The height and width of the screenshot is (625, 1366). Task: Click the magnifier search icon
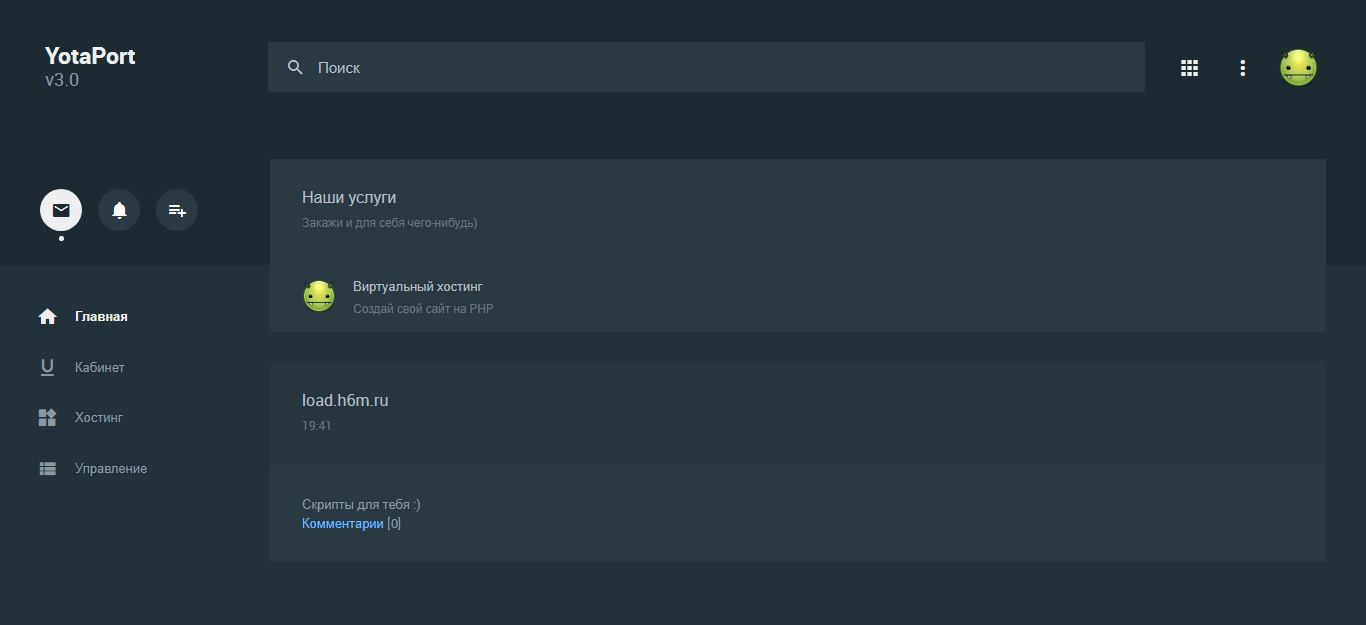click(295, 67)
